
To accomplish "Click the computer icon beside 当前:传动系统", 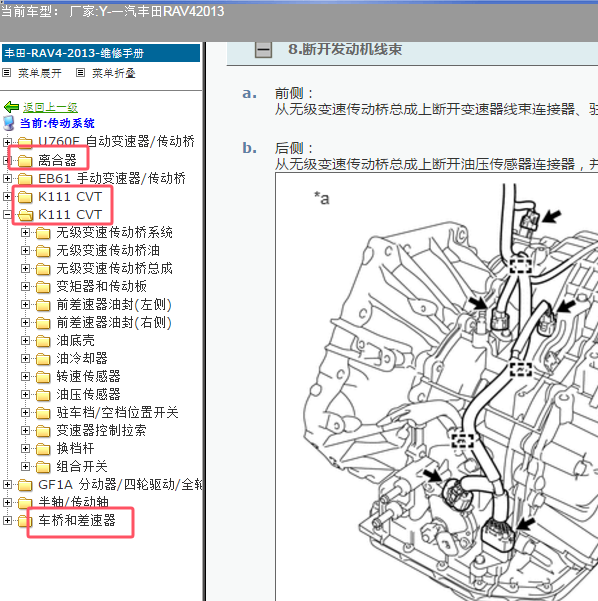I will (8, 123).
